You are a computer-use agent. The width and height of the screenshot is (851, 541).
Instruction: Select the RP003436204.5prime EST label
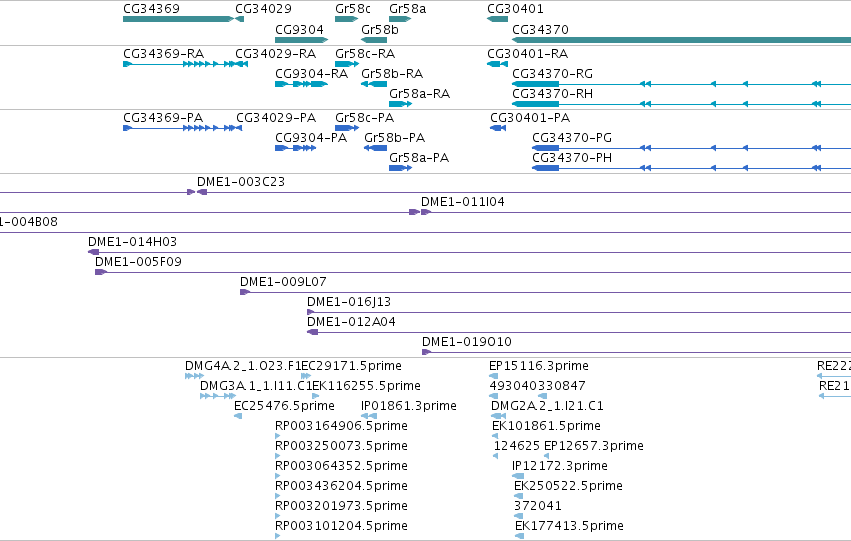click(x=341, y=487)
